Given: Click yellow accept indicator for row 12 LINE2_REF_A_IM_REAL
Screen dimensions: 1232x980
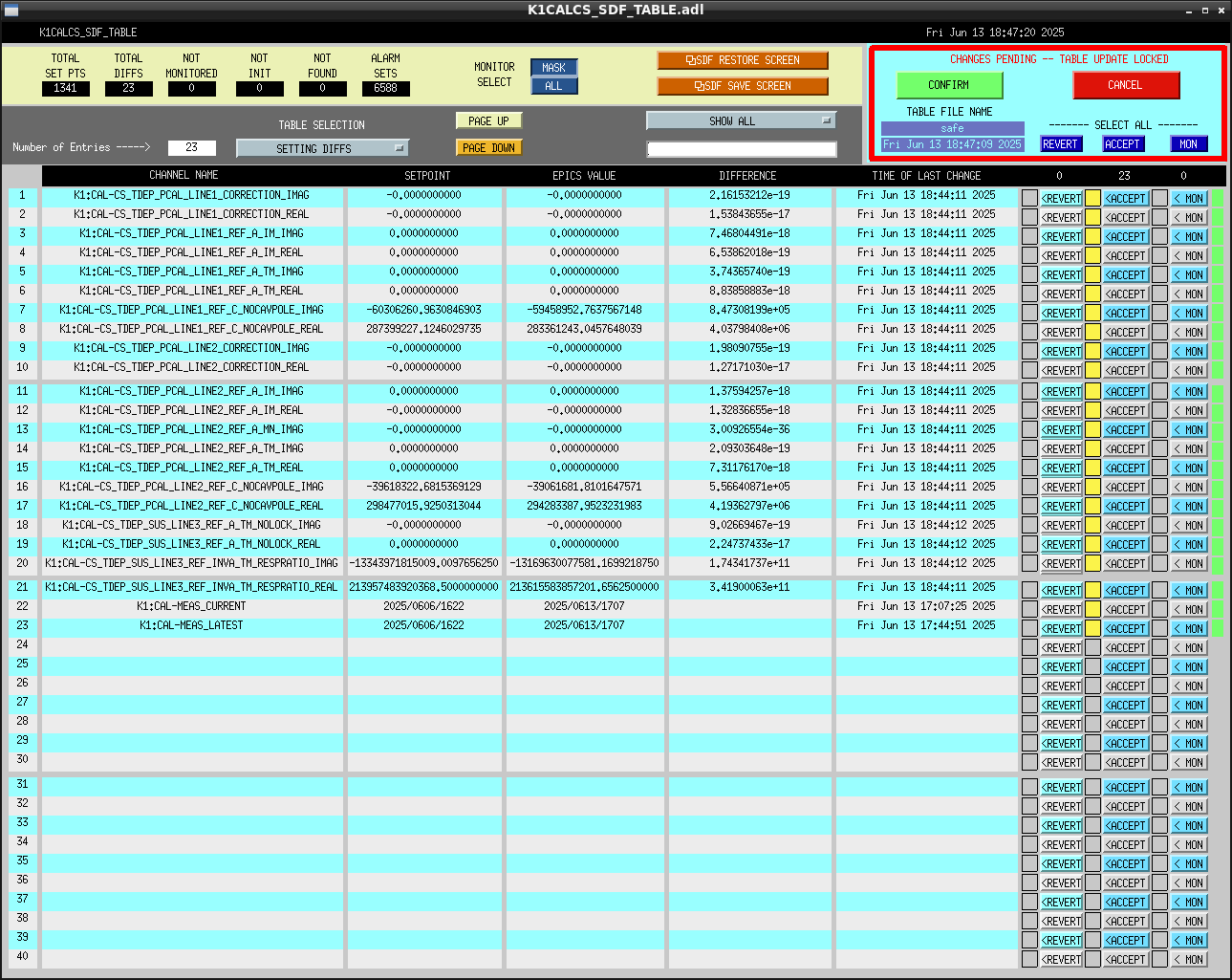Looking at the screenshot, I should click(x=1092, y=411).
